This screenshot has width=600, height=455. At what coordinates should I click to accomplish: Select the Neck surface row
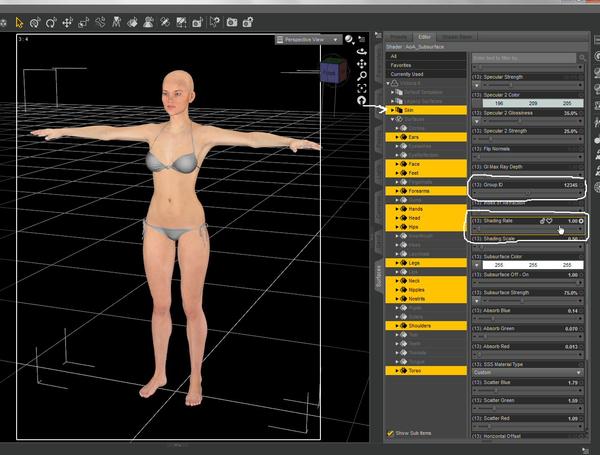coord(426,281)
